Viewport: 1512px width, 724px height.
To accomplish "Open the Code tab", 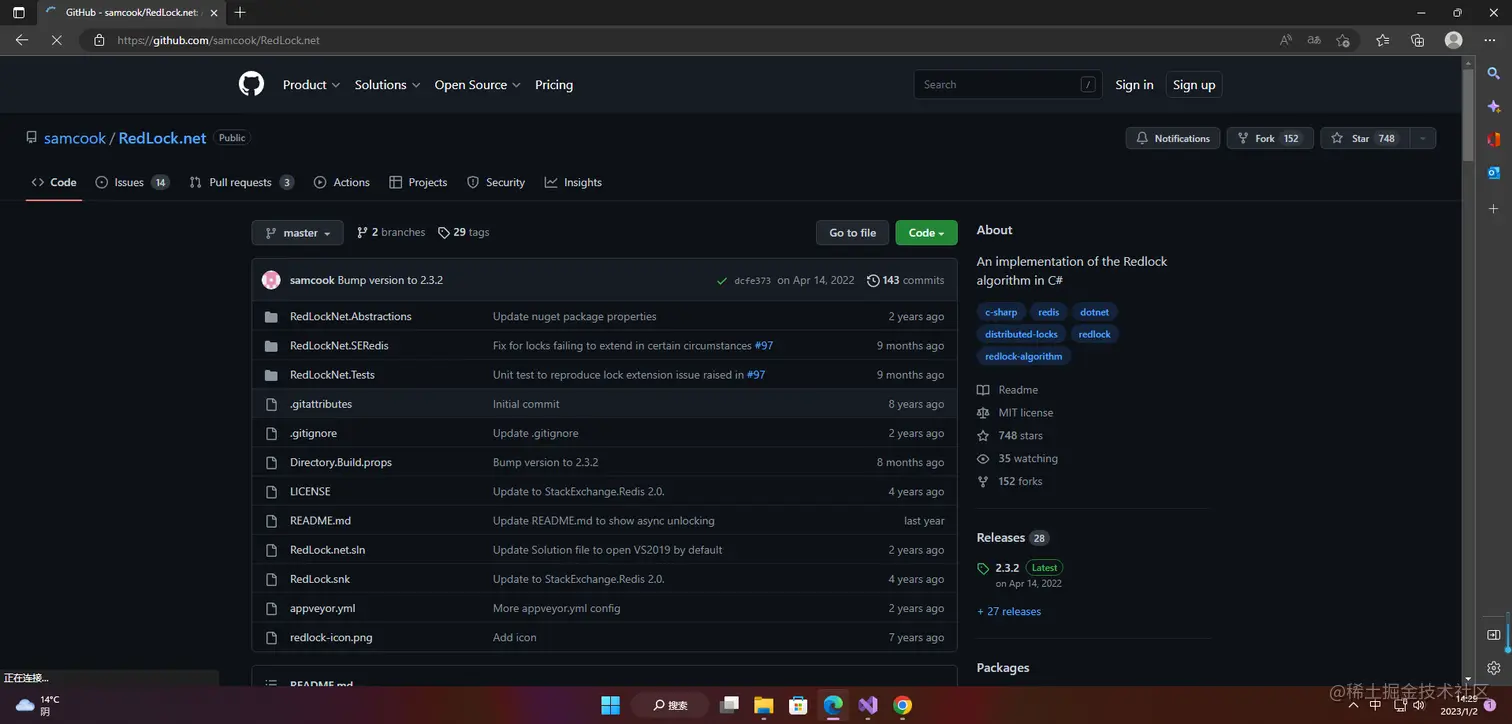I will (54, 182).
